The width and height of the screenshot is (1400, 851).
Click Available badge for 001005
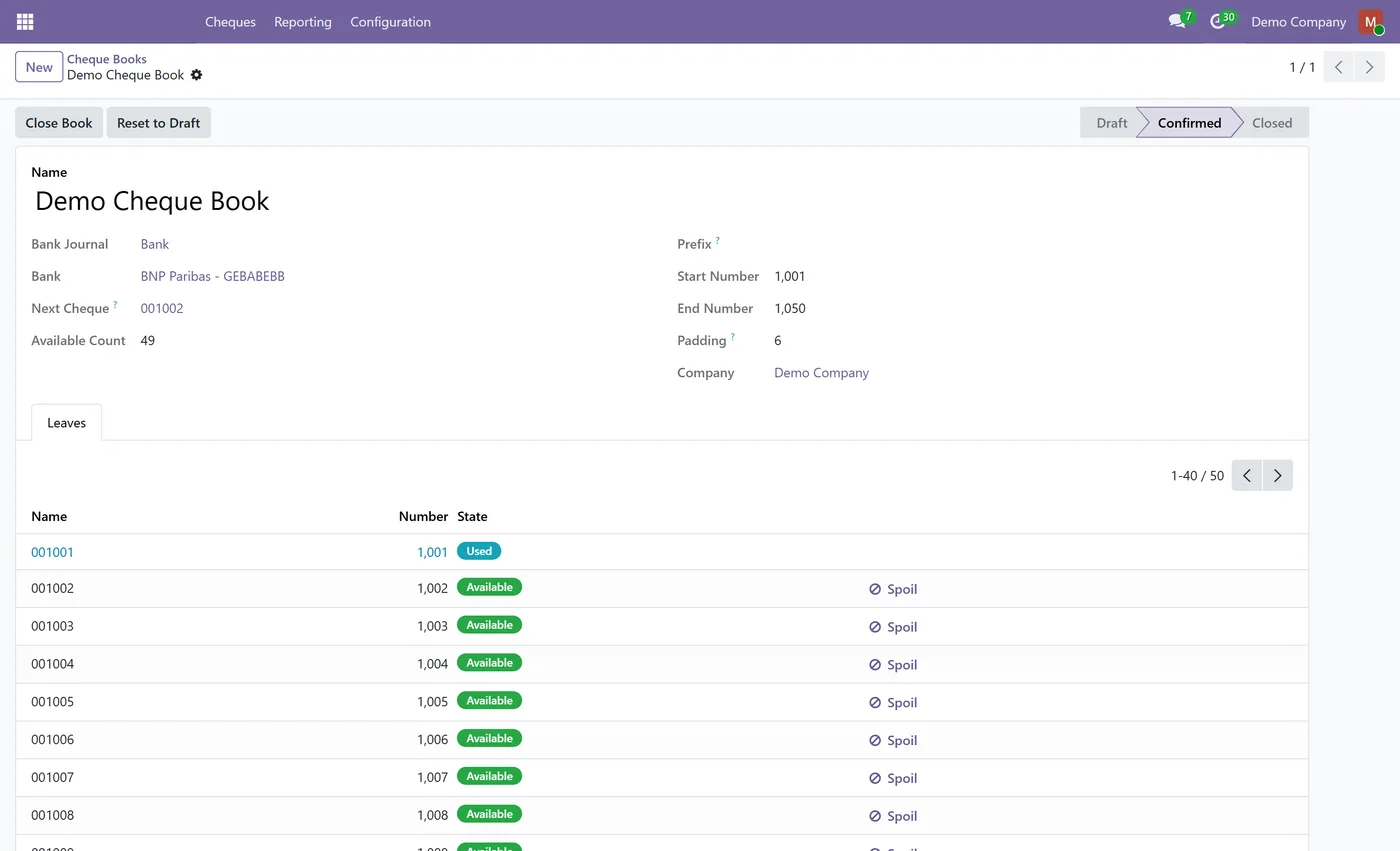[489, 701]
